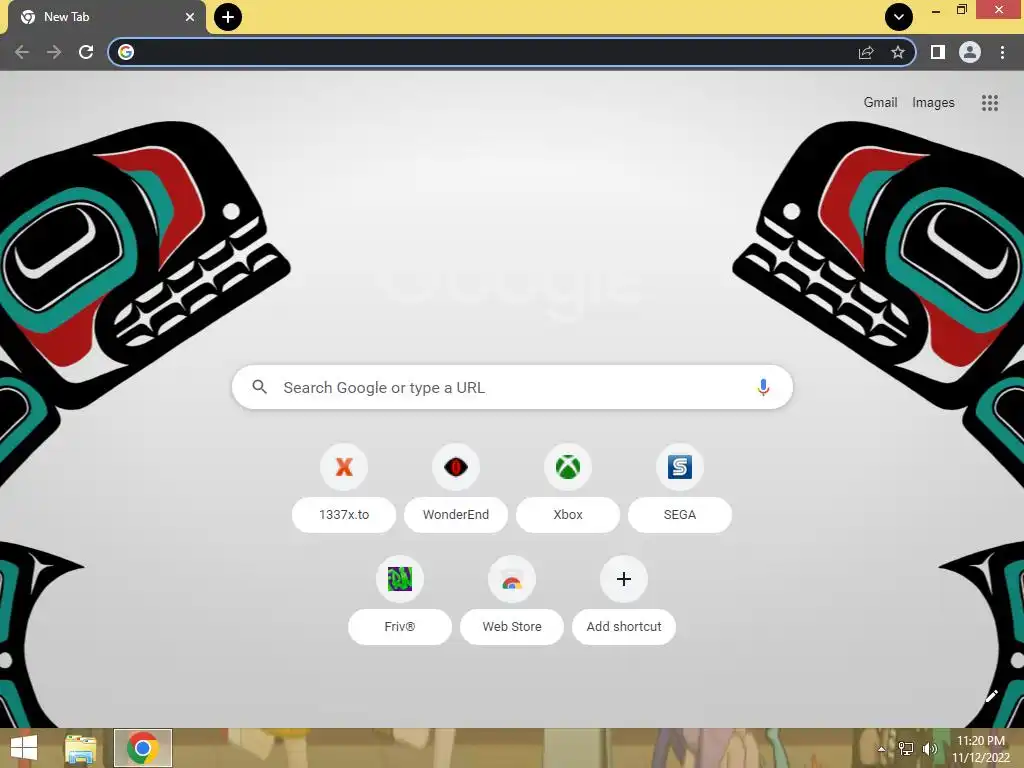Open the Friv shortcut icon
Image resolution: width=1024 pixels, height=768 pixels.
pyautogui.click(x=400, y=579)
